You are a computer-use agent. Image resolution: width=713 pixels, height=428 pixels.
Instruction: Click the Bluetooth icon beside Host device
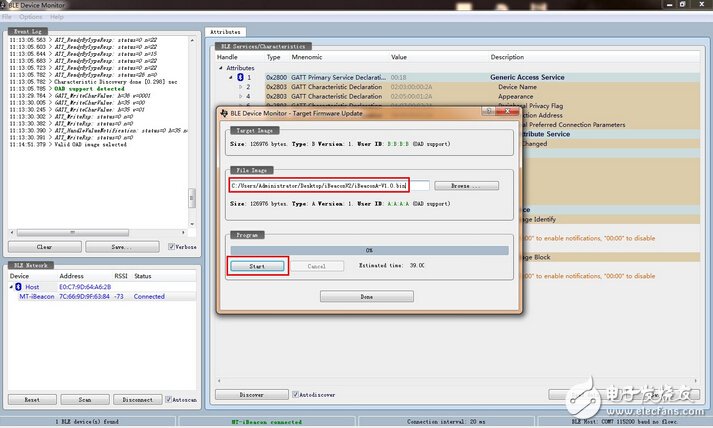[18, 287]
